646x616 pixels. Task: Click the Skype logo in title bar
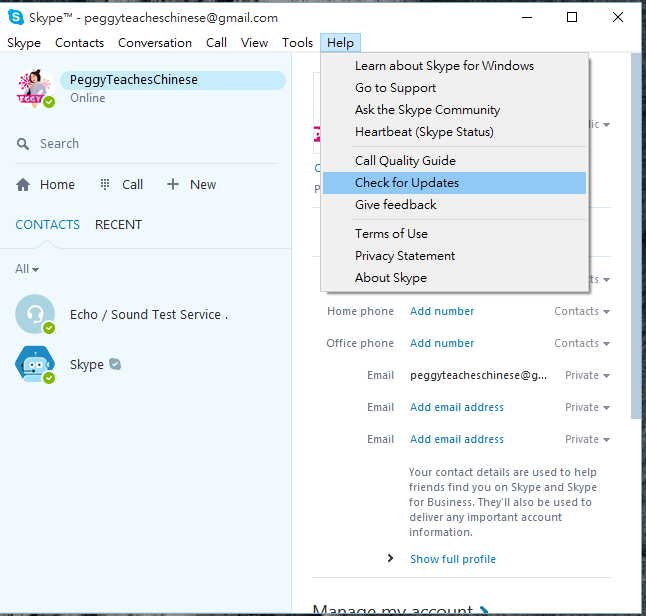(16, 17)
